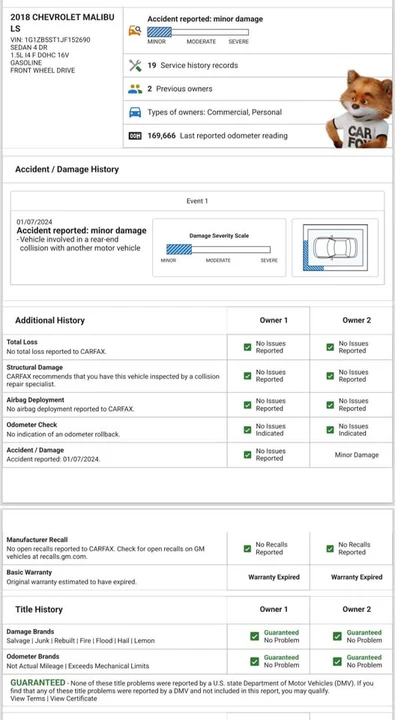
Task: Click the VIN number text
Action: [x=50, y=40]
